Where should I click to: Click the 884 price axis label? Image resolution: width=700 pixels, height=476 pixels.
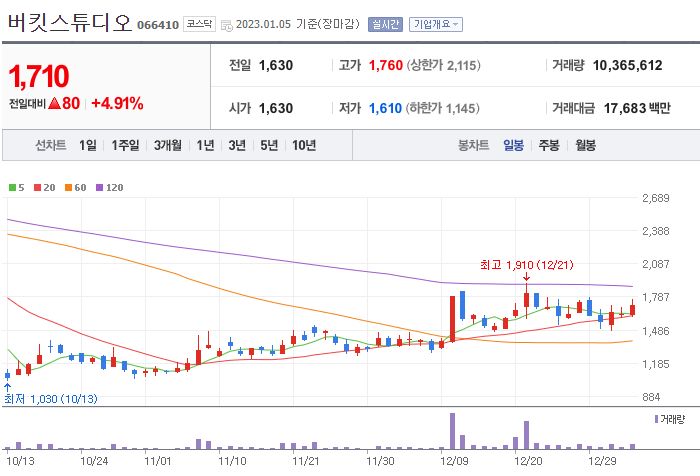651,397
